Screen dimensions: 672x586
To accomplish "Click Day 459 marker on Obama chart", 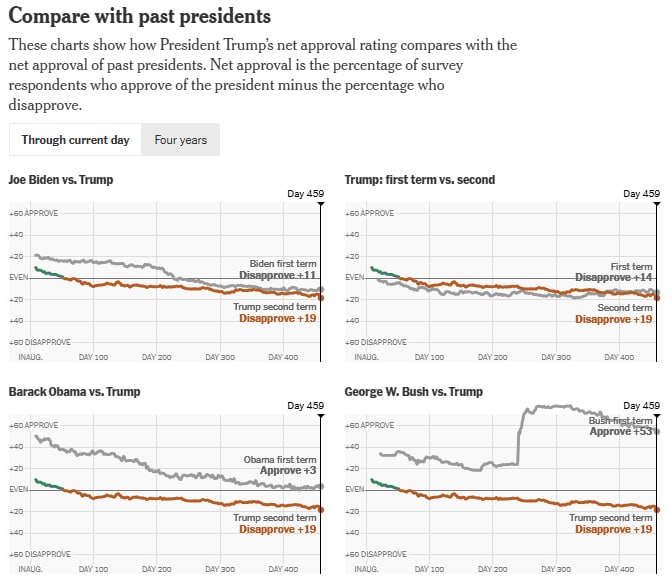I will click(x=305, y=406).
